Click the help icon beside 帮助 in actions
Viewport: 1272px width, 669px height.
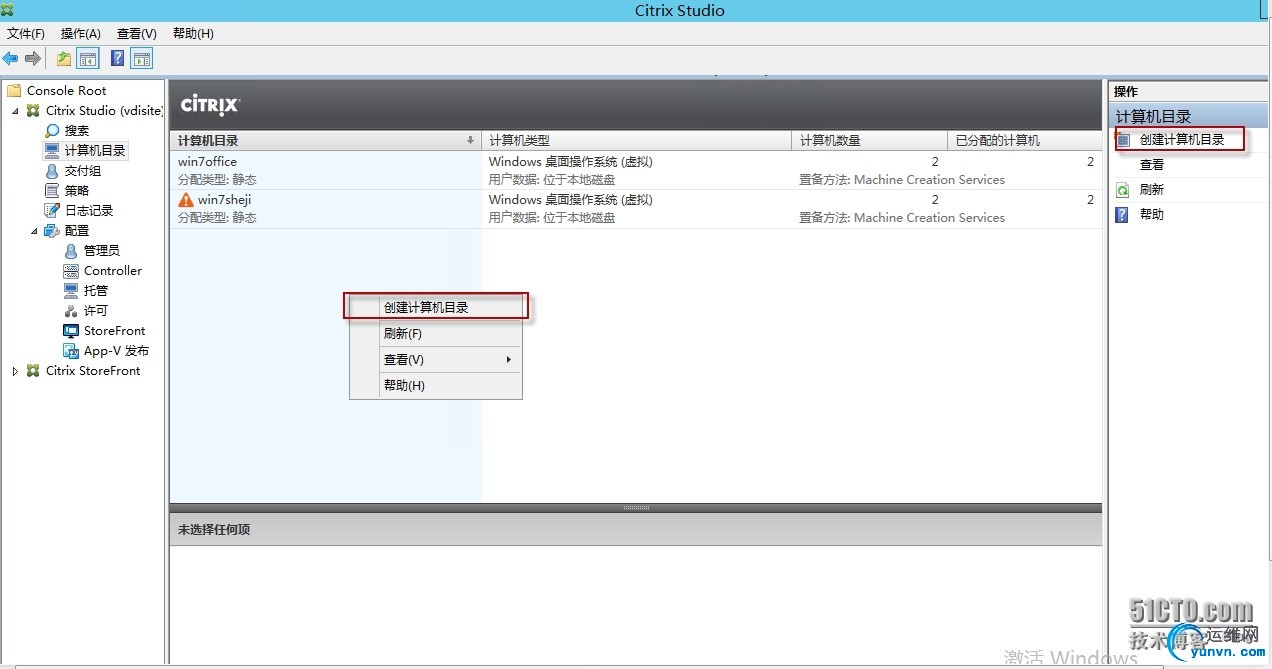1123,214
